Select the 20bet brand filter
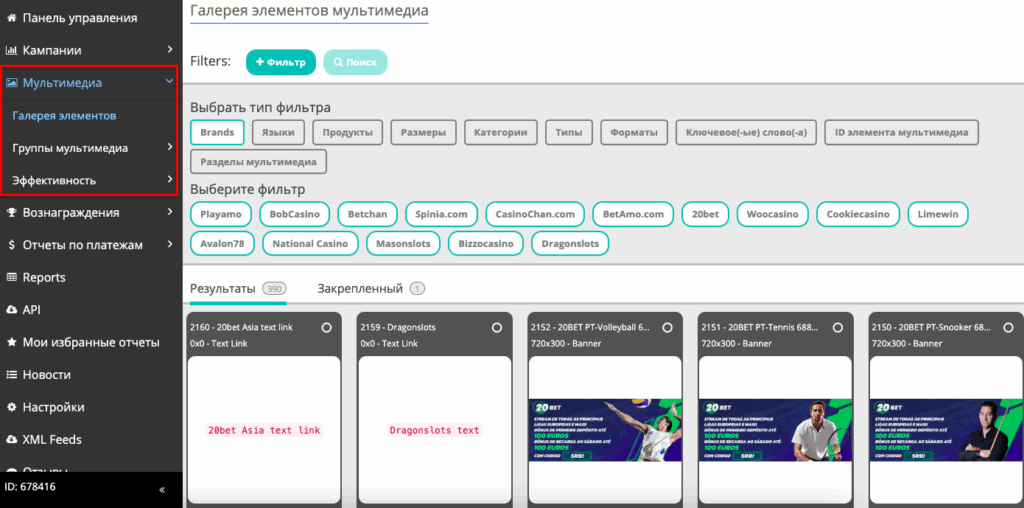Image resolution: width=1024 pixels, height=508 pixels. click(x=705, y=214)
